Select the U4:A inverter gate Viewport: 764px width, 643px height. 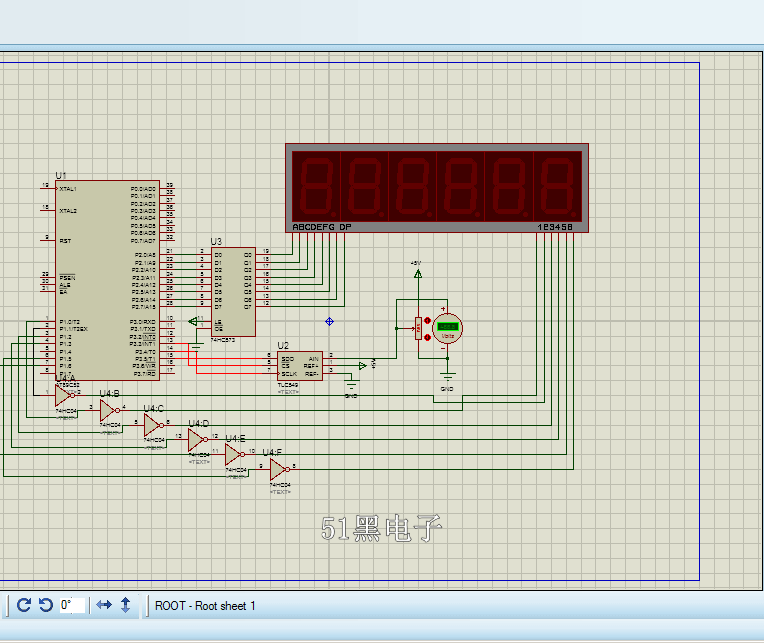click(x=64, y=396)
